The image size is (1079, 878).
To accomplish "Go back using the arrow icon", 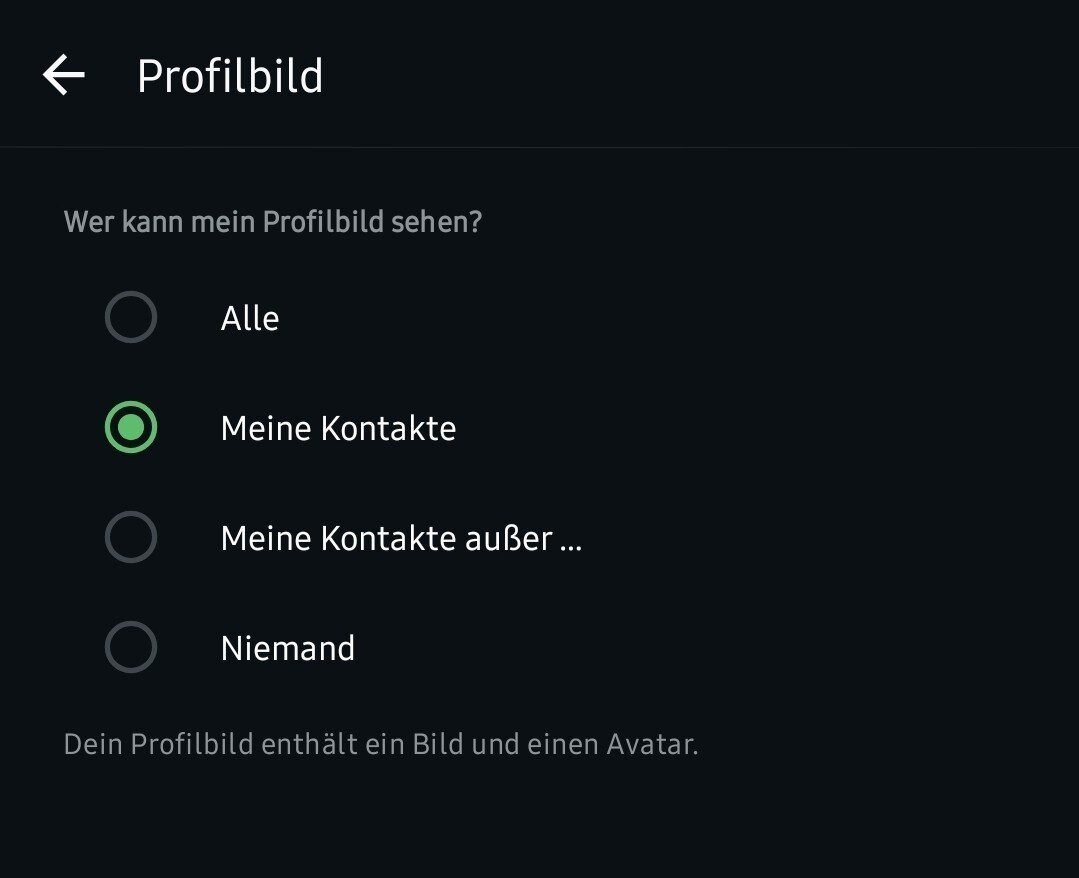I will click(64, 76).
